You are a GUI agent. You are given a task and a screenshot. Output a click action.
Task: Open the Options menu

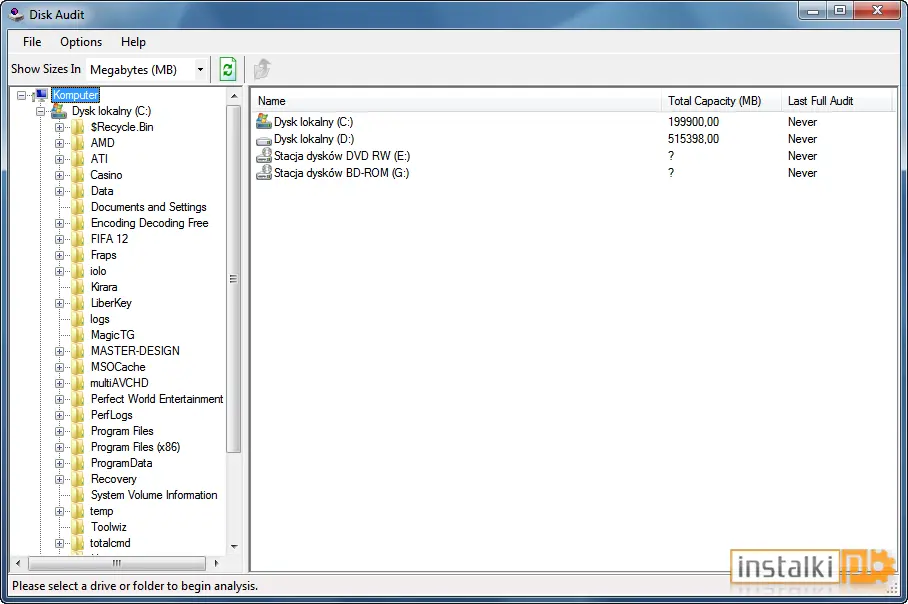[81, 42]
